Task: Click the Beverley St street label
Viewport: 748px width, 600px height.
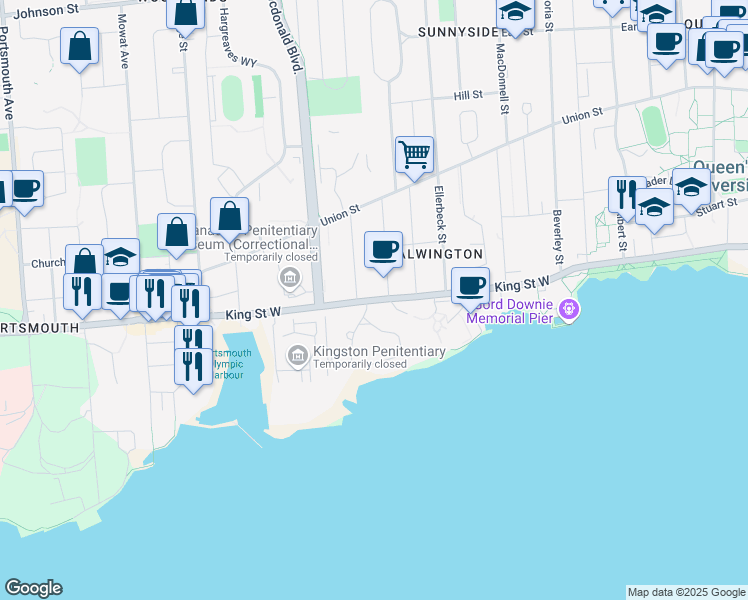Action: (x=558, y=237)
